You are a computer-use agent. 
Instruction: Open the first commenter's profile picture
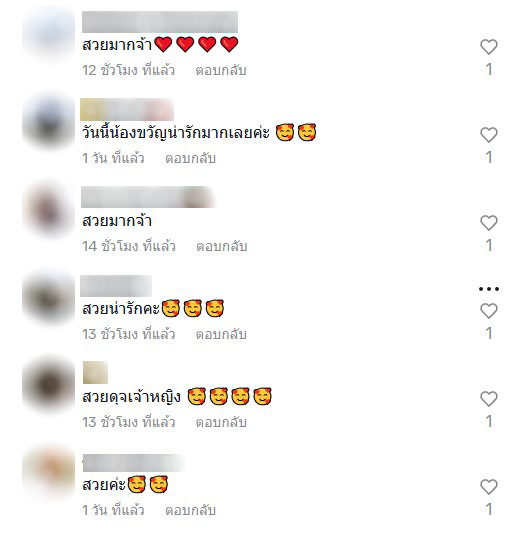tap(49, 34)
